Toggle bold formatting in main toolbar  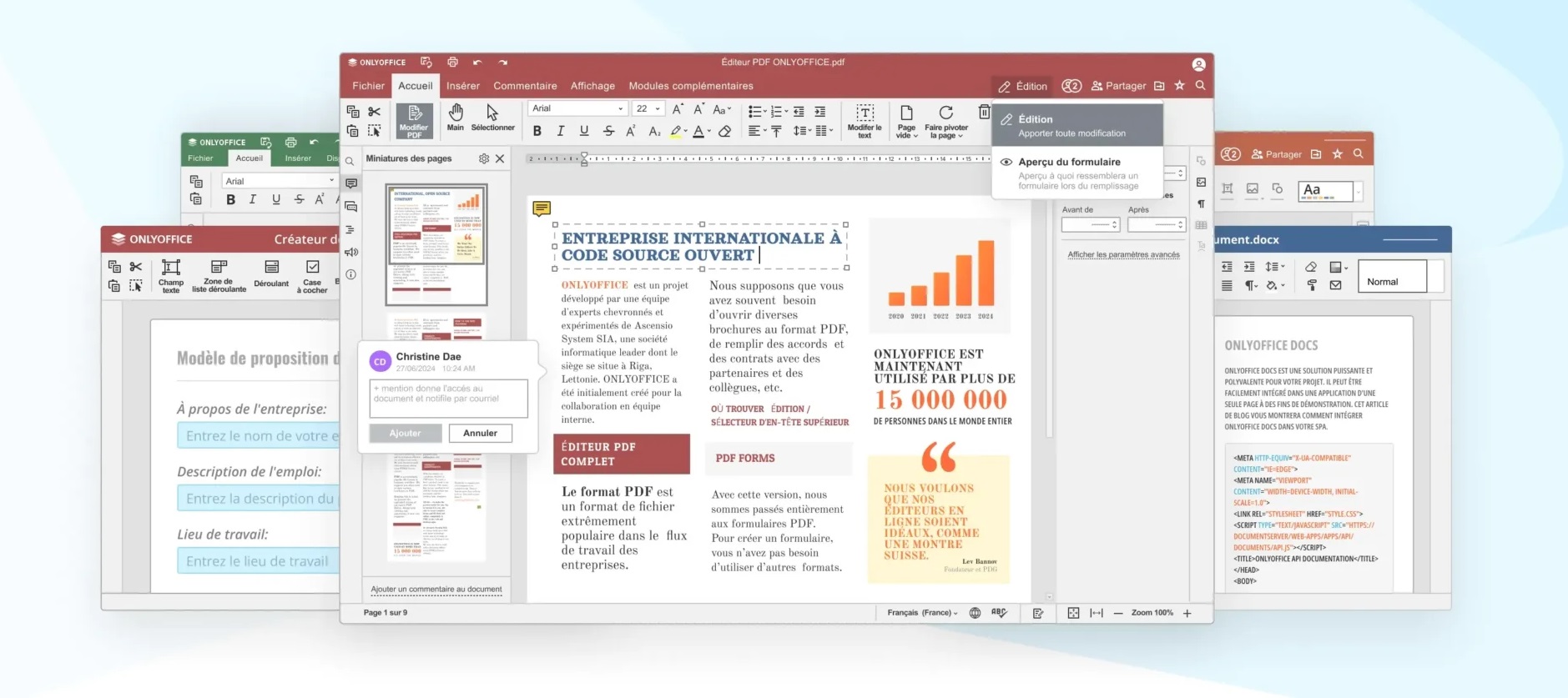537,131
